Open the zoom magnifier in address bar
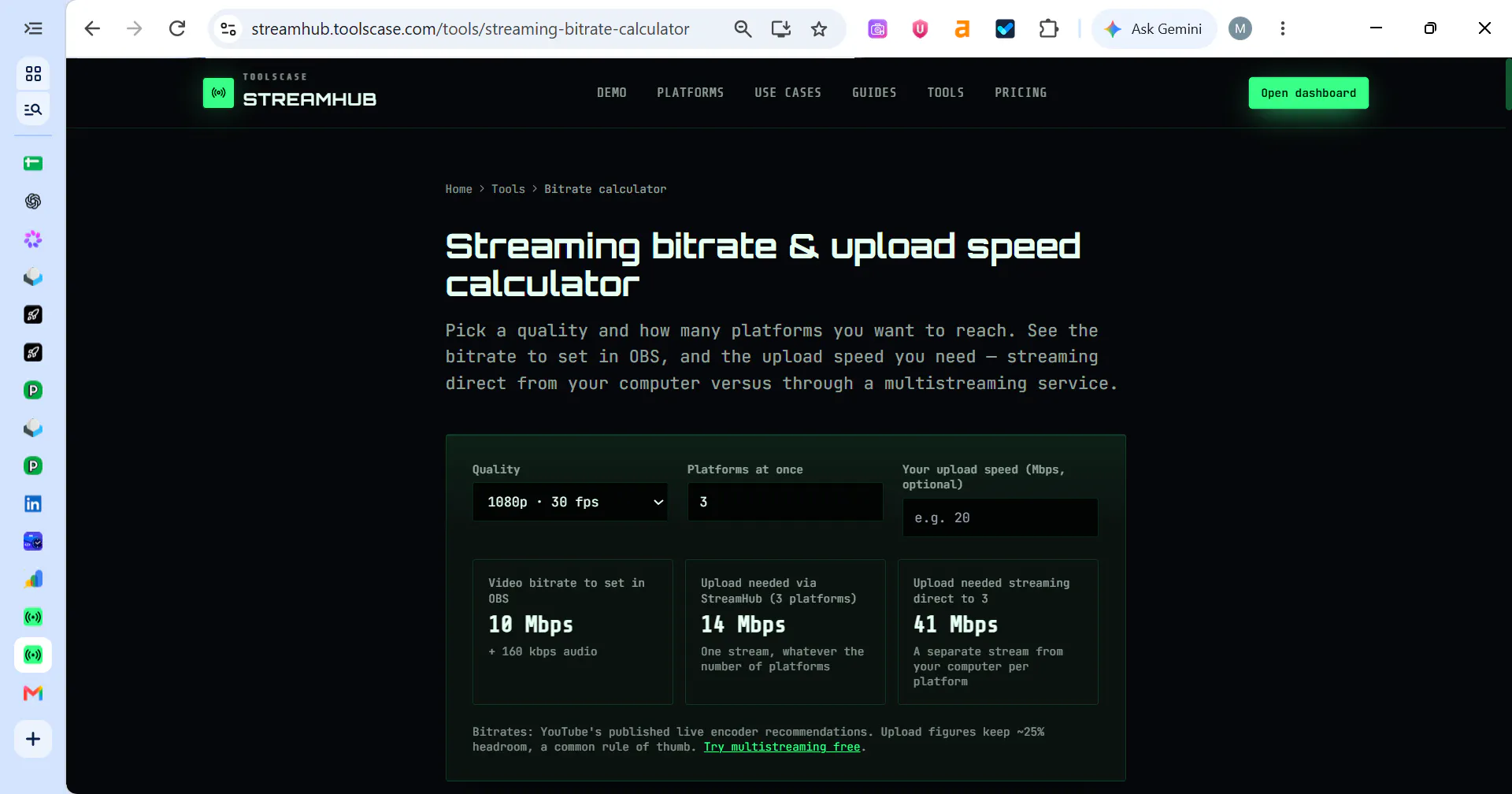 743,29
